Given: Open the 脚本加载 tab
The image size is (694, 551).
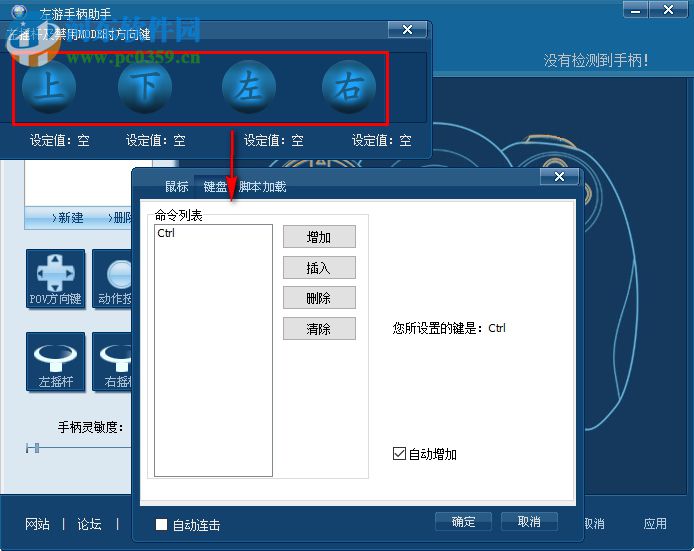Looking at the screenshot, I should click(x=263, y=186).
